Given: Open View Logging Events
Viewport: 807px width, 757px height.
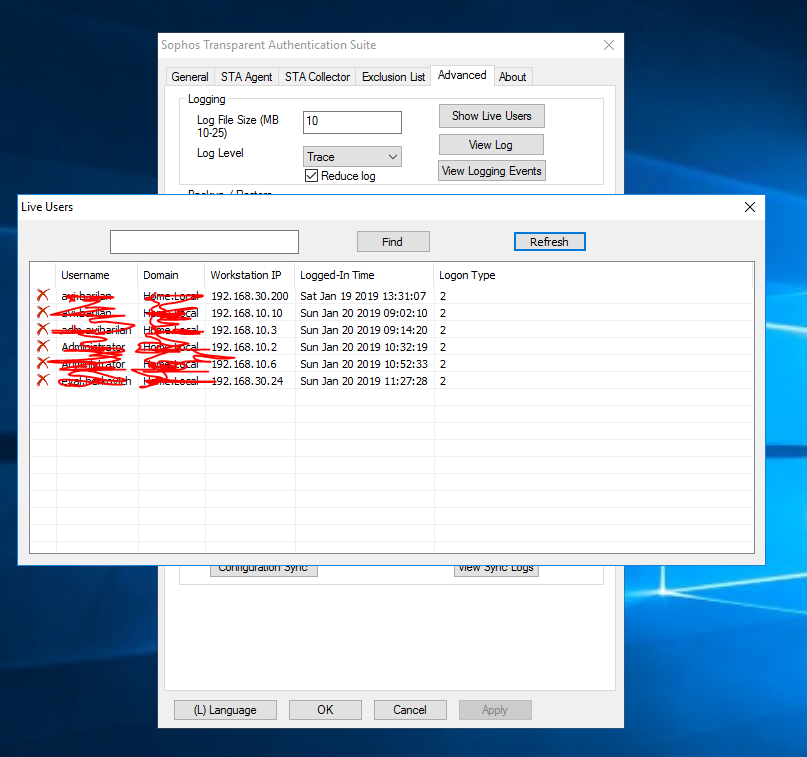Looking at the screenshot, I should (492, 171).
